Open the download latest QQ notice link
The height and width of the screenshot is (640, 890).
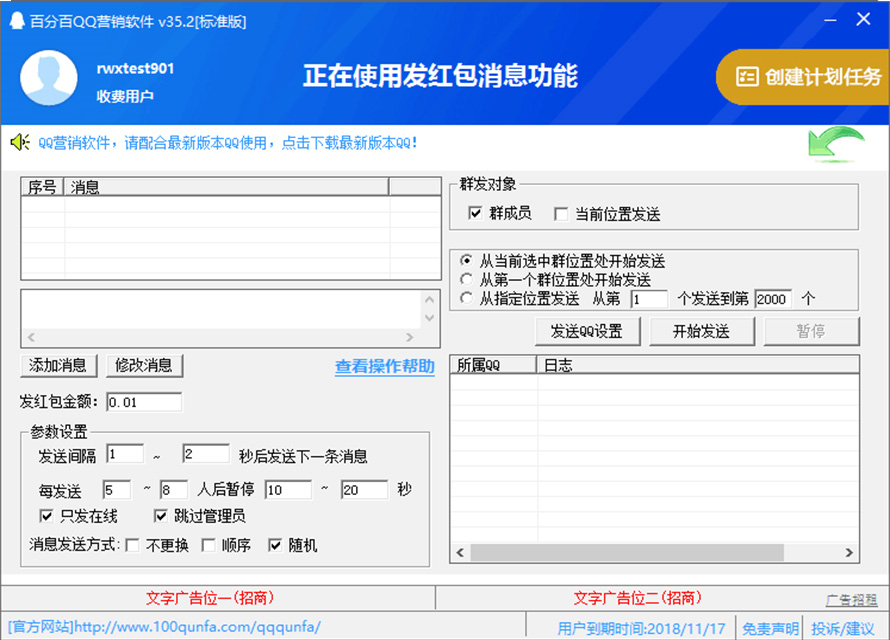click(228, 143)
